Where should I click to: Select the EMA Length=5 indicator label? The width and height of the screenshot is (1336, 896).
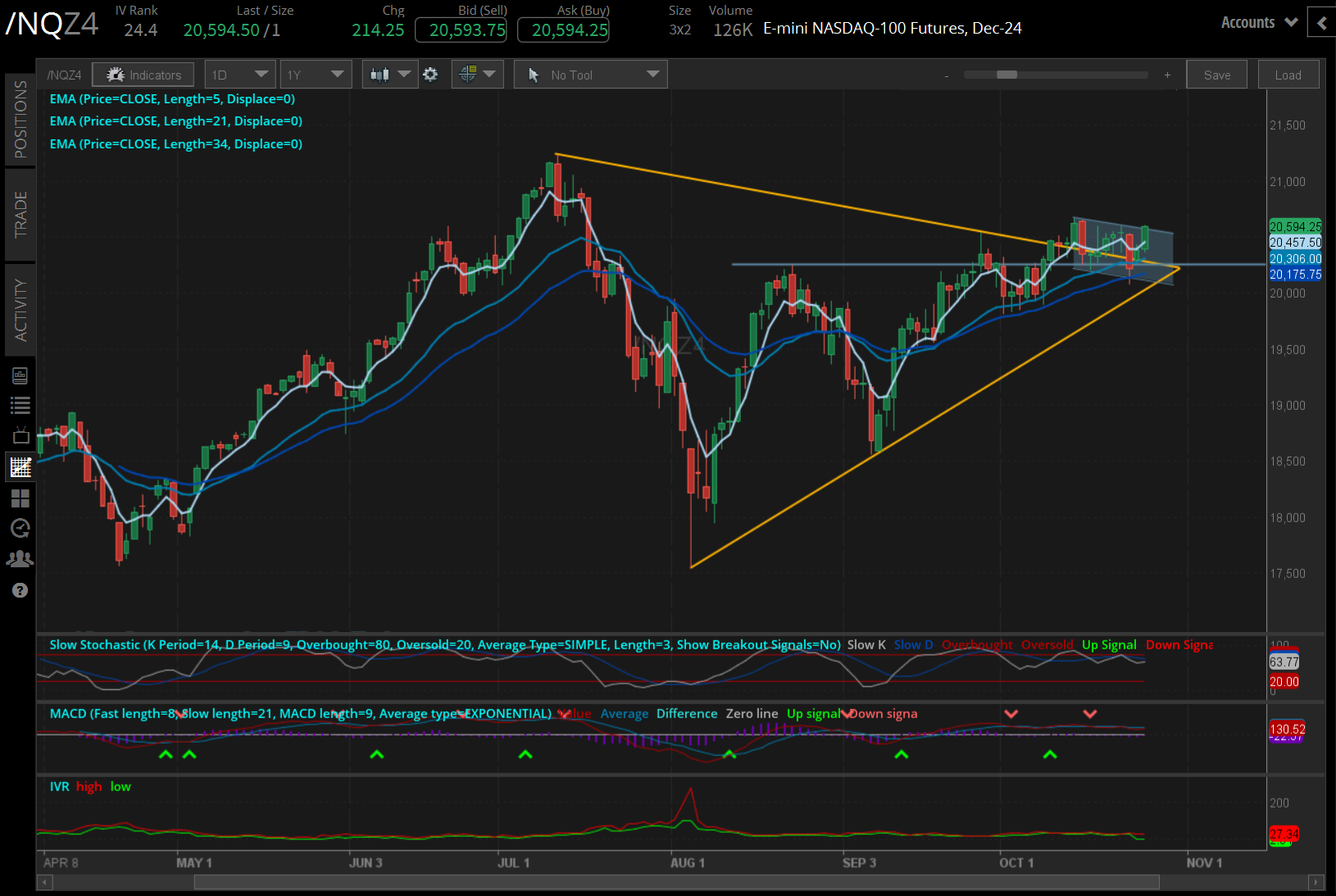pos(172,99)
